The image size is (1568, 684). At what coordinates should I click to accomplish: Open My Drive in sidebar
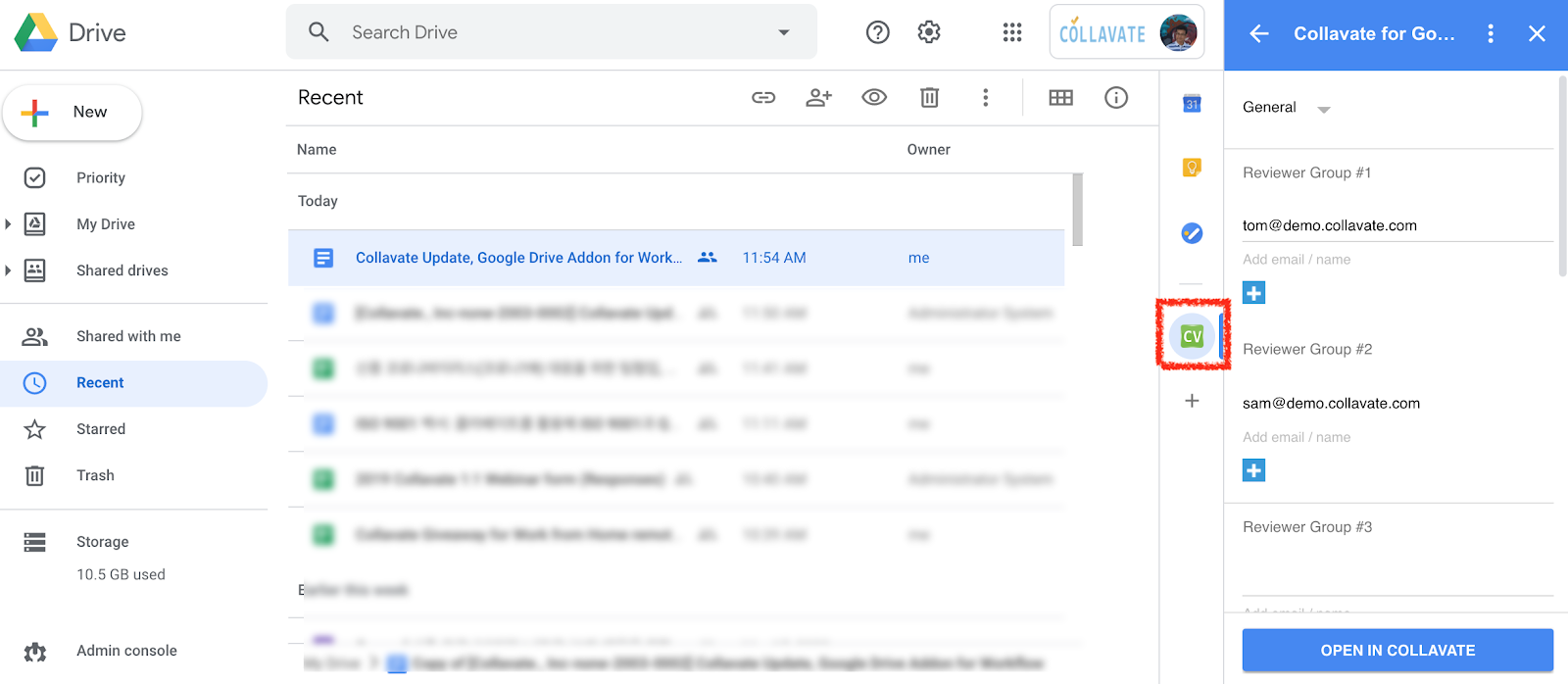point(106,223)
